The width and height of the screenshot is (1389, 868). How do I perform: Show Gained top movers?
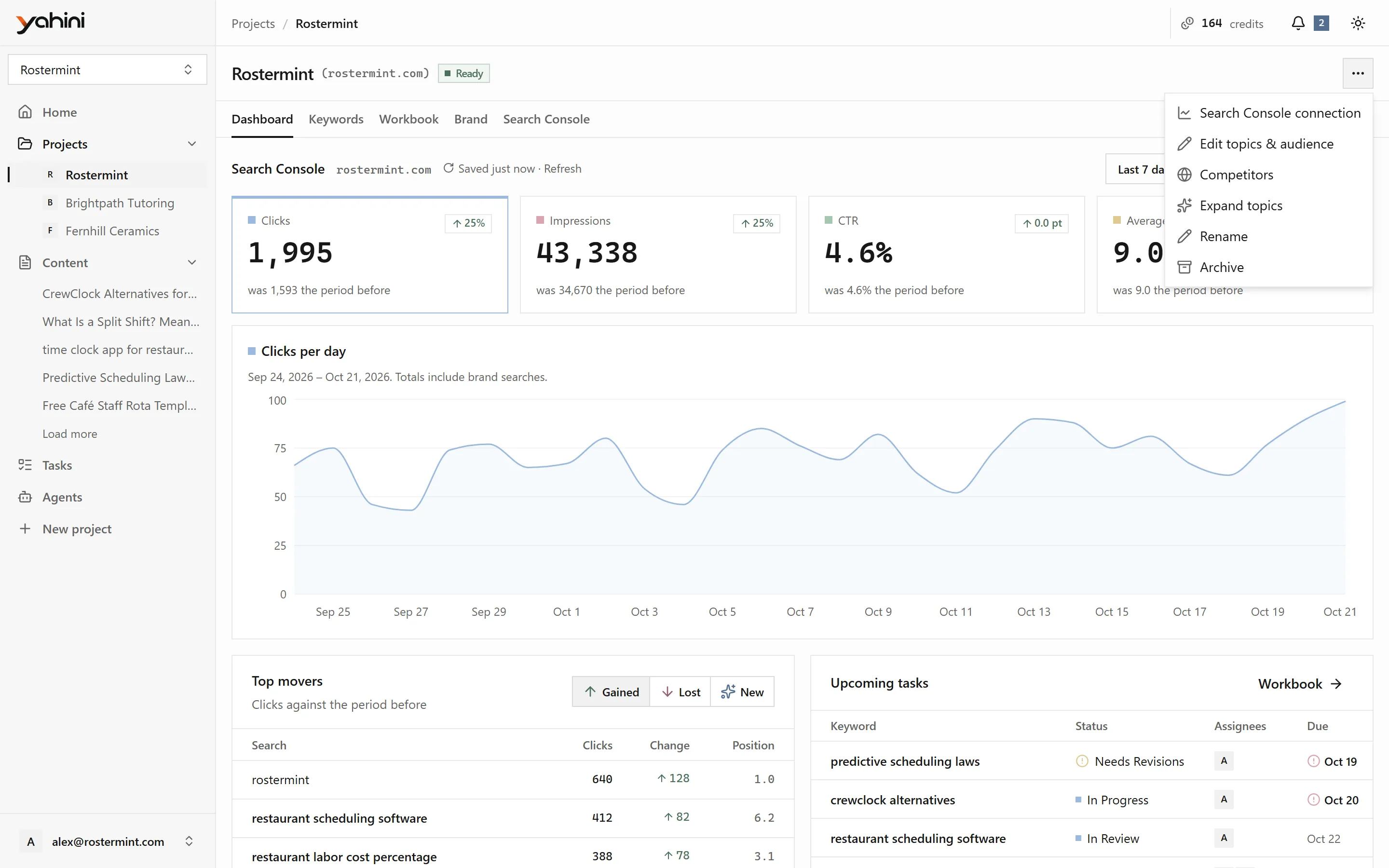click(611, 692)
